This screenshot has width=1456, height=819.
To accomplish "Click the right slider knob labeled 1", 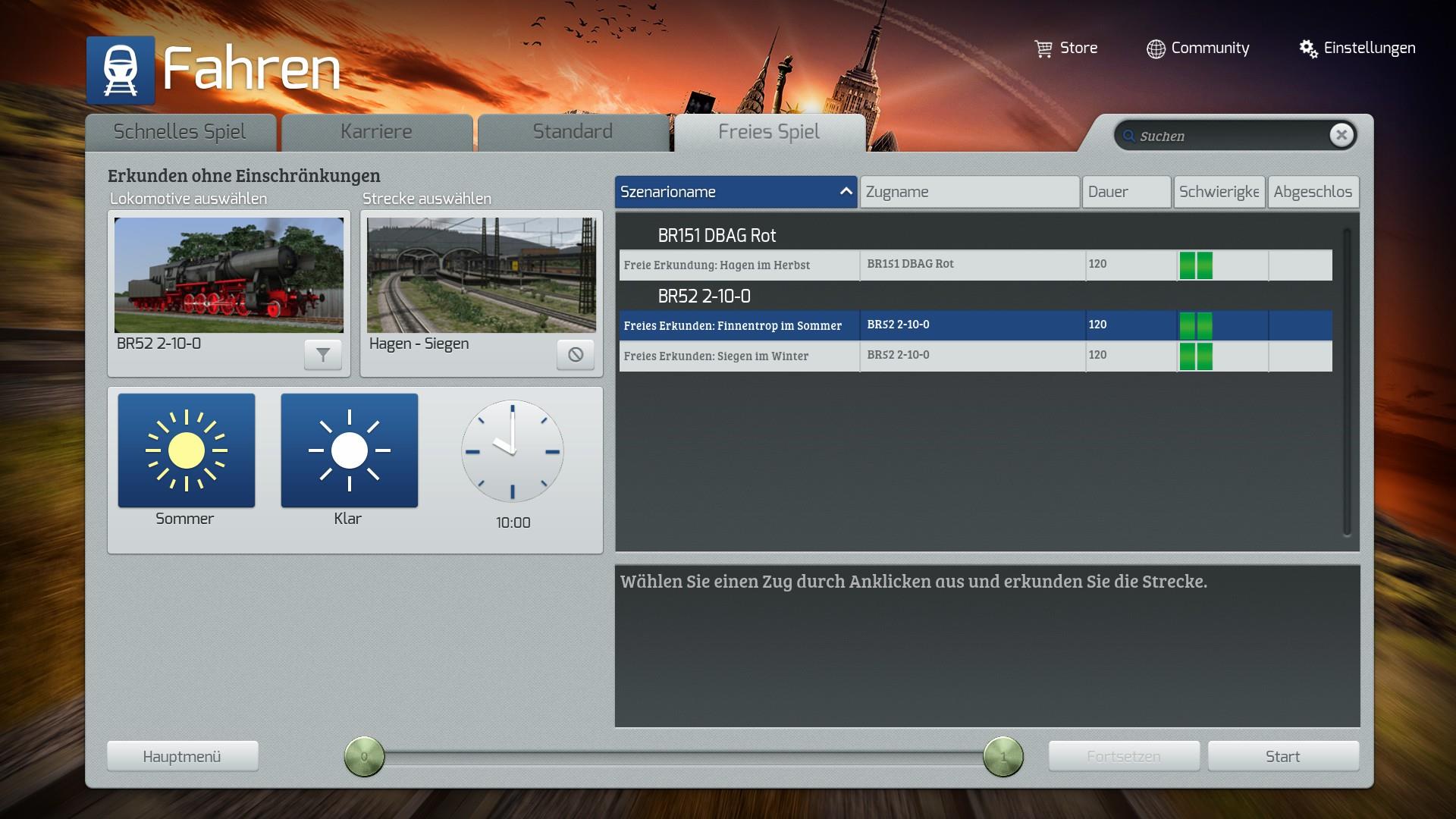I will 1003,756.
